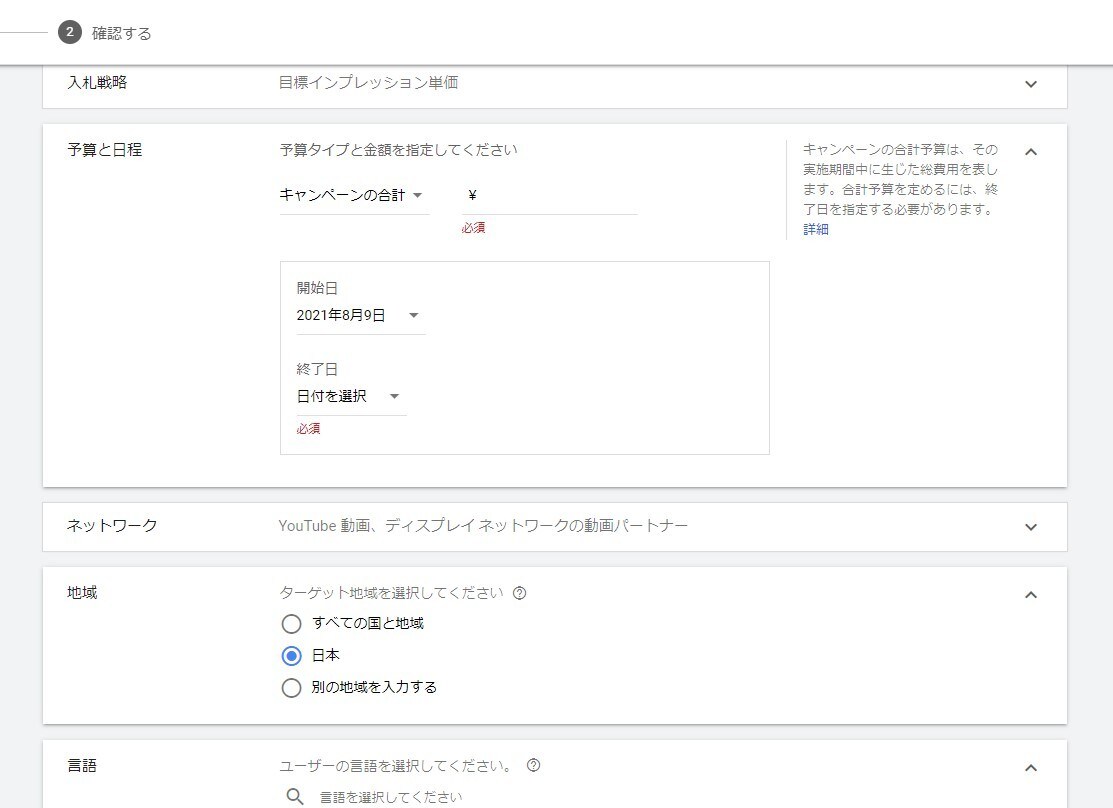Click the ¥ budget amount input field
Viewport: 1113px width, 808px height.
point(549,196)
